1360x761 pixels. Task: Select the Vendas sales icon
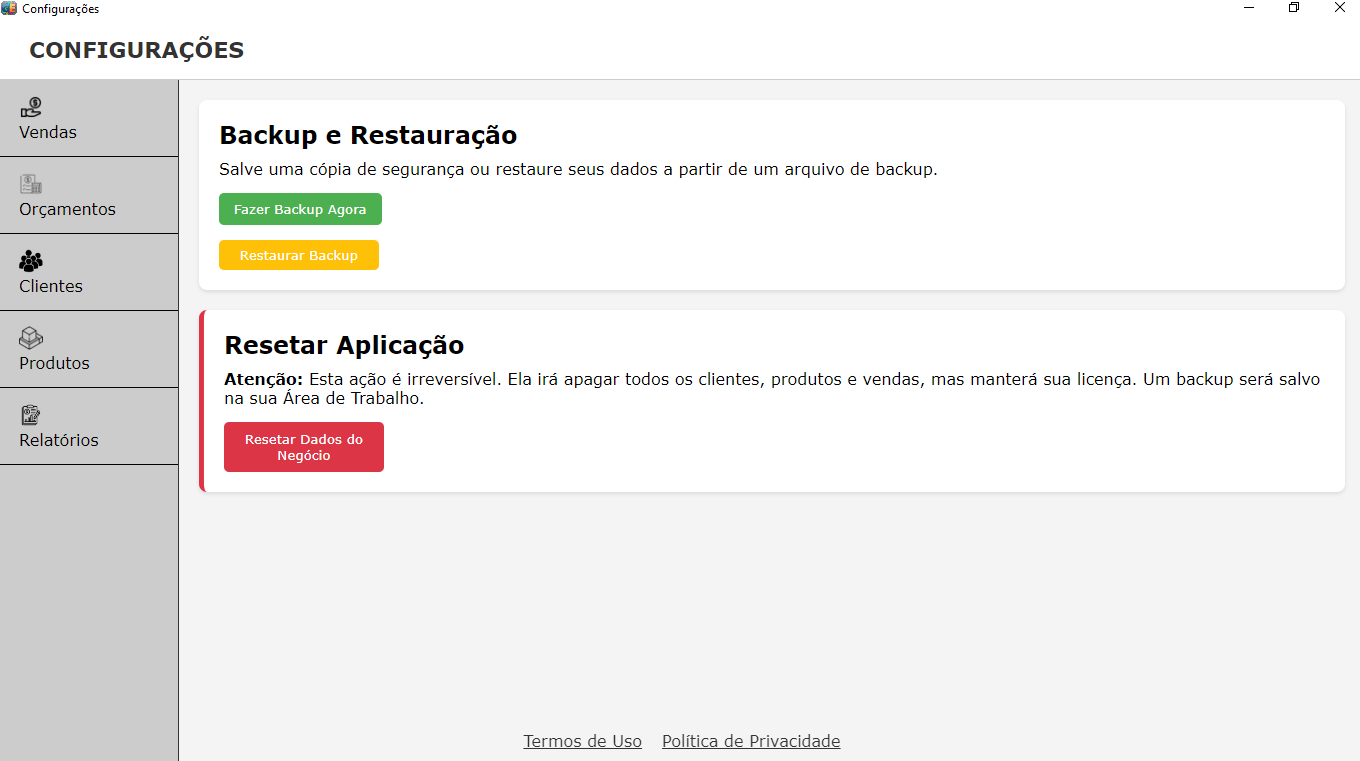coord(32,106)
